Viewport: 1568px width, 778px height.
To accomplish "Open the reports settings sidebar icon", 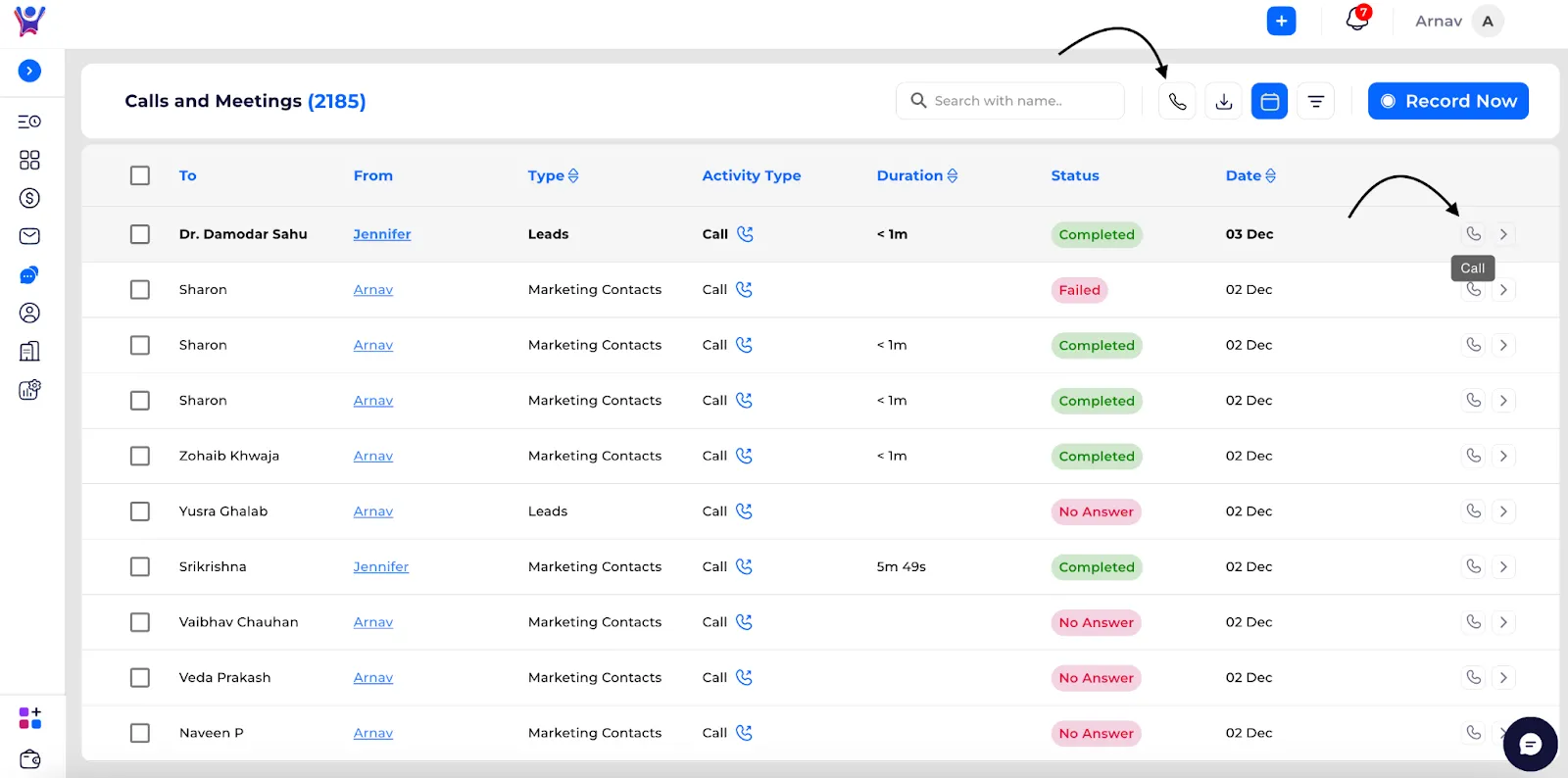I will 29,390.
